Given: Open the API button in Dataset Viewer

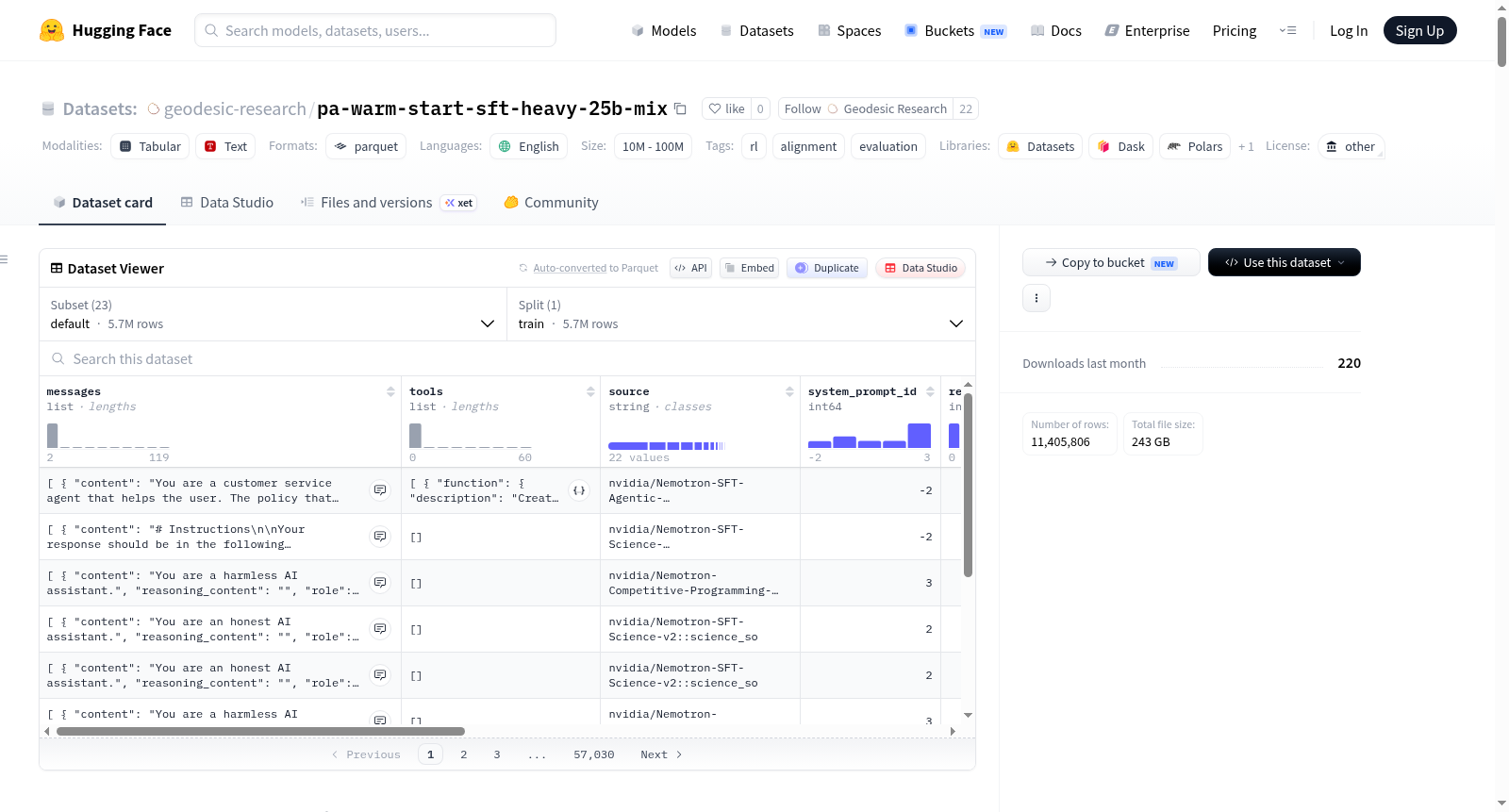Looking at the screenshot, I should point(690,268).
